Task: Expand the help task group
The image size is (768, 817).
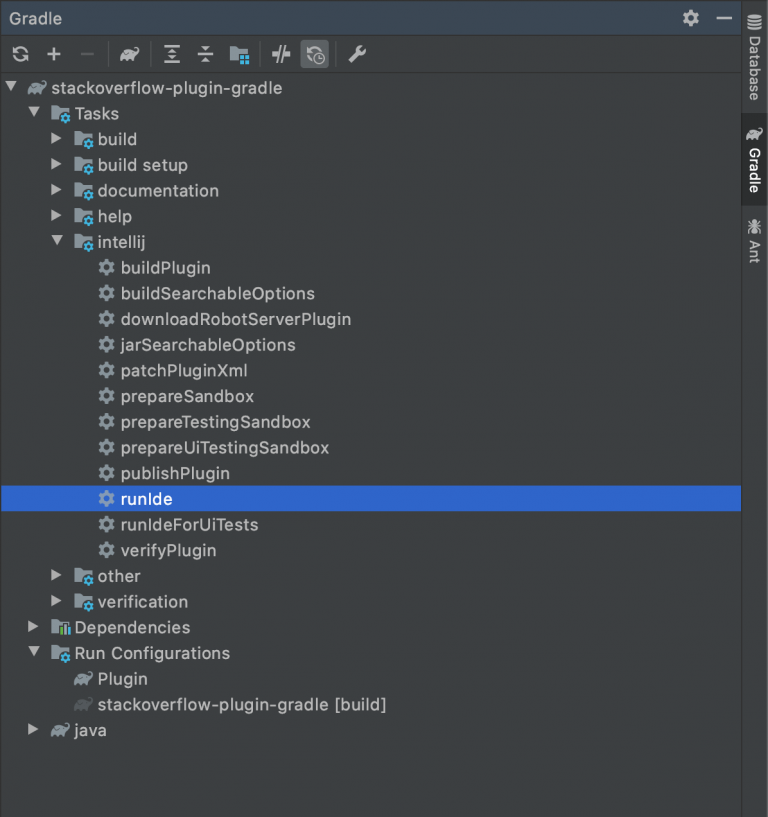Action: pos(56,215)
